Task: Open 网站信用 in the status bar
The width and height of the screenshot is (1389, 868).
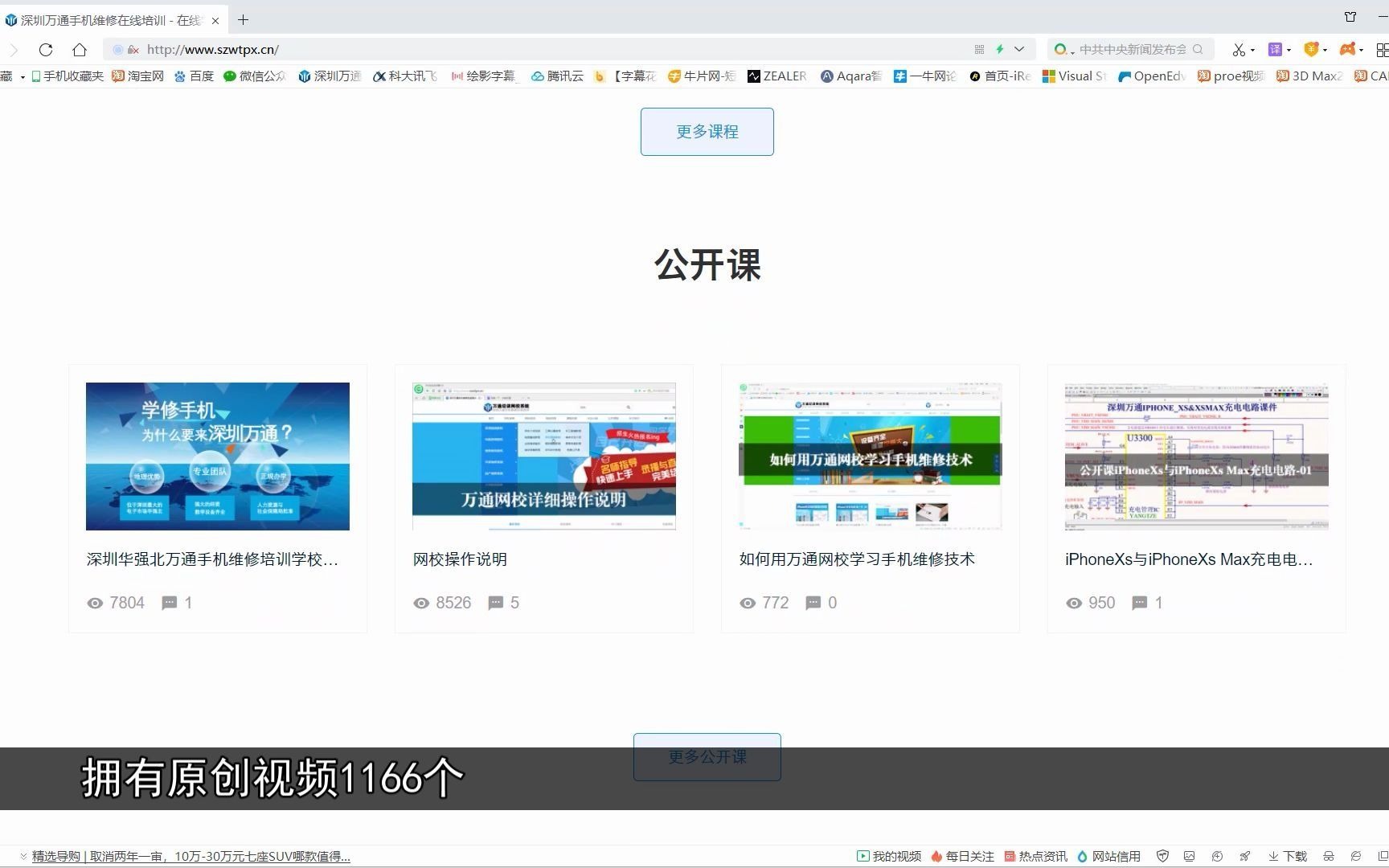Action: point(1108,857)
